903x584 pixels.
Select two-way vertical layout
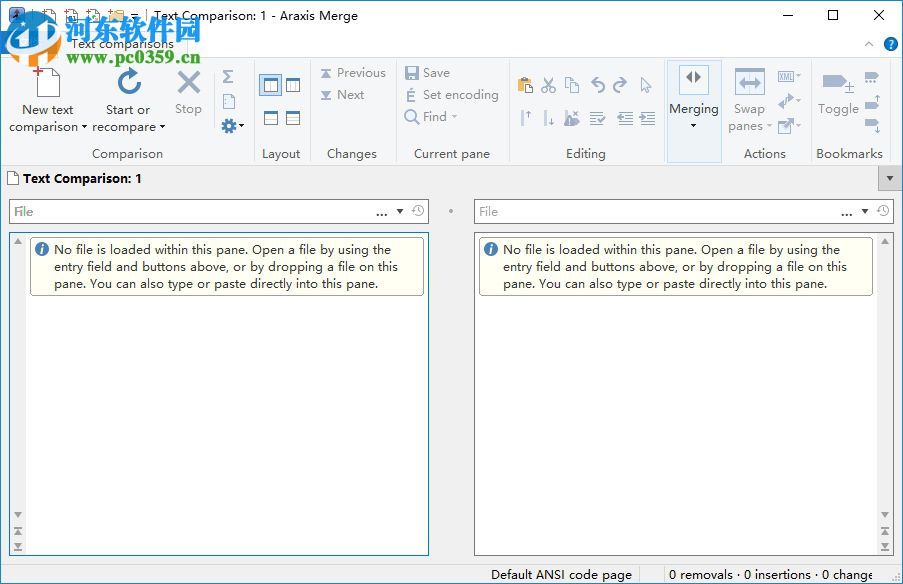pos(270,85)
